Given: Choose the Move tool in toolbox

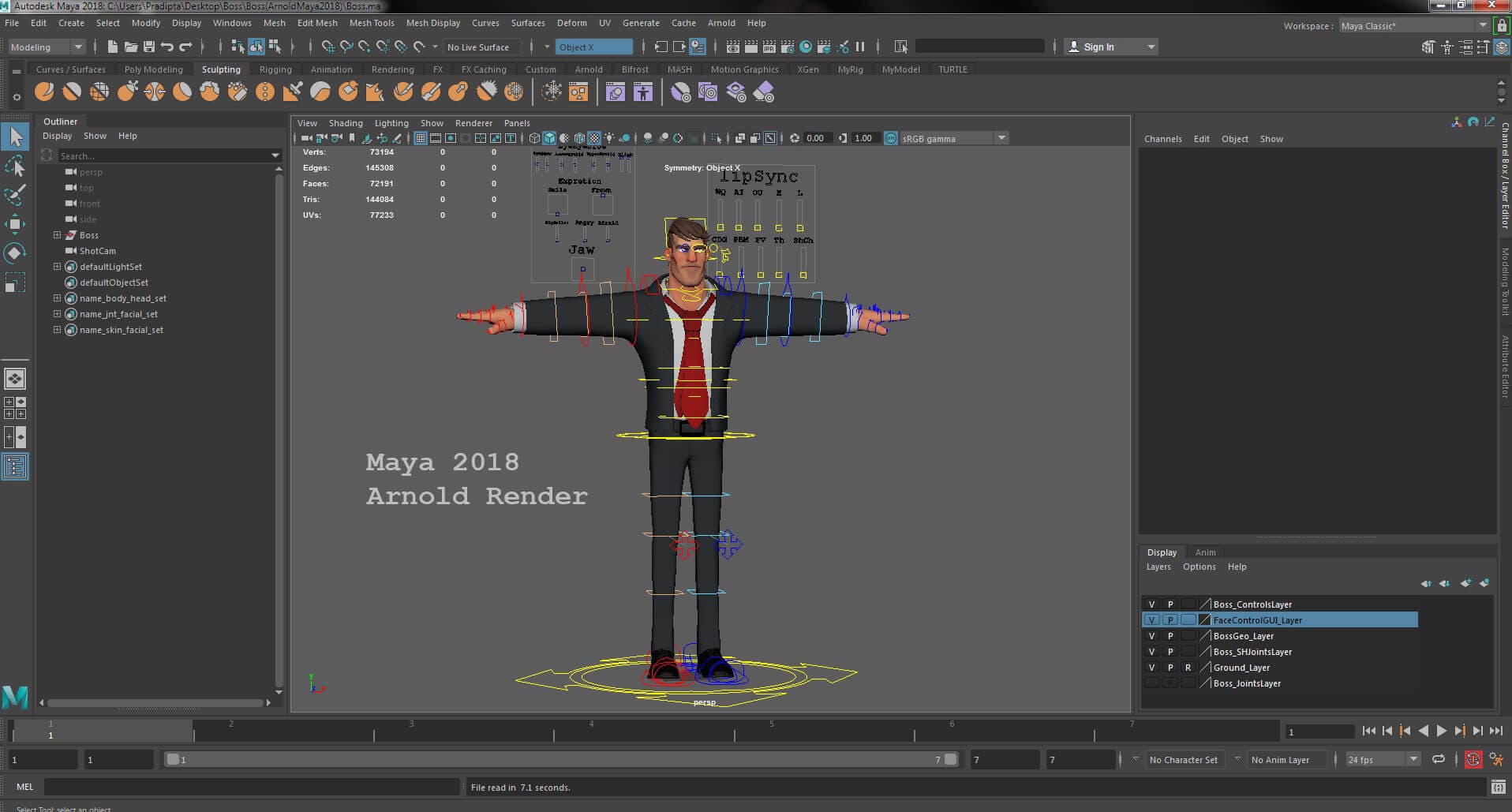Looking at the screenshot, I should [x=15, y=224].
